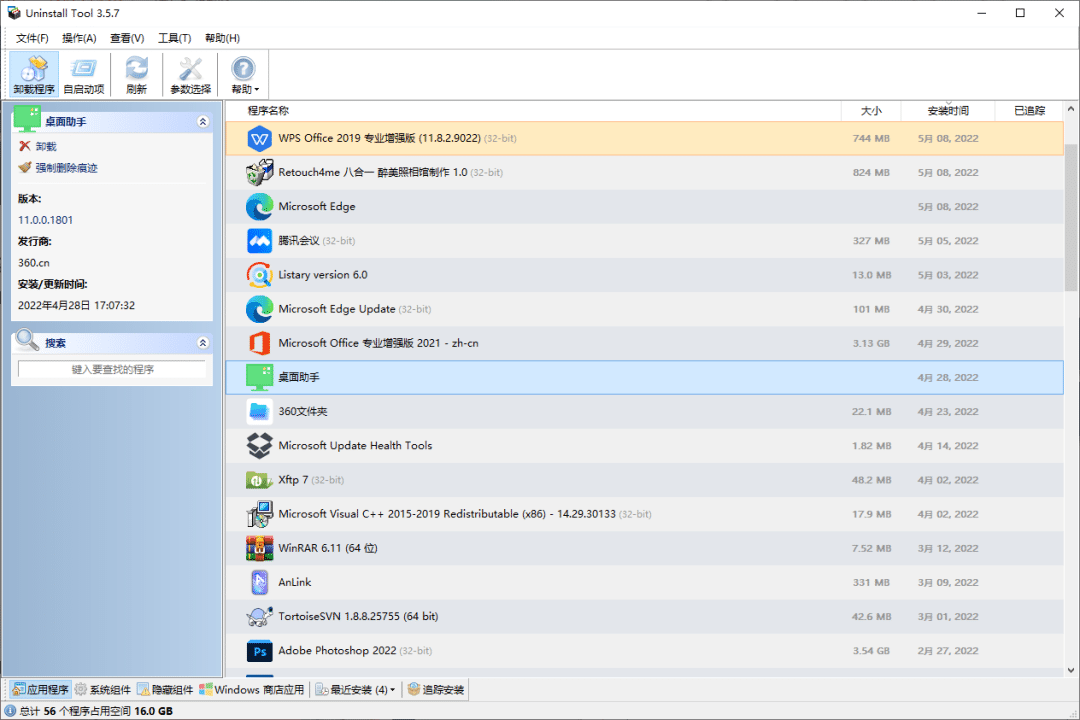Open the 操作(A) menu
The width and height of the screenshot is (1080, 720).
coord(79,38)
